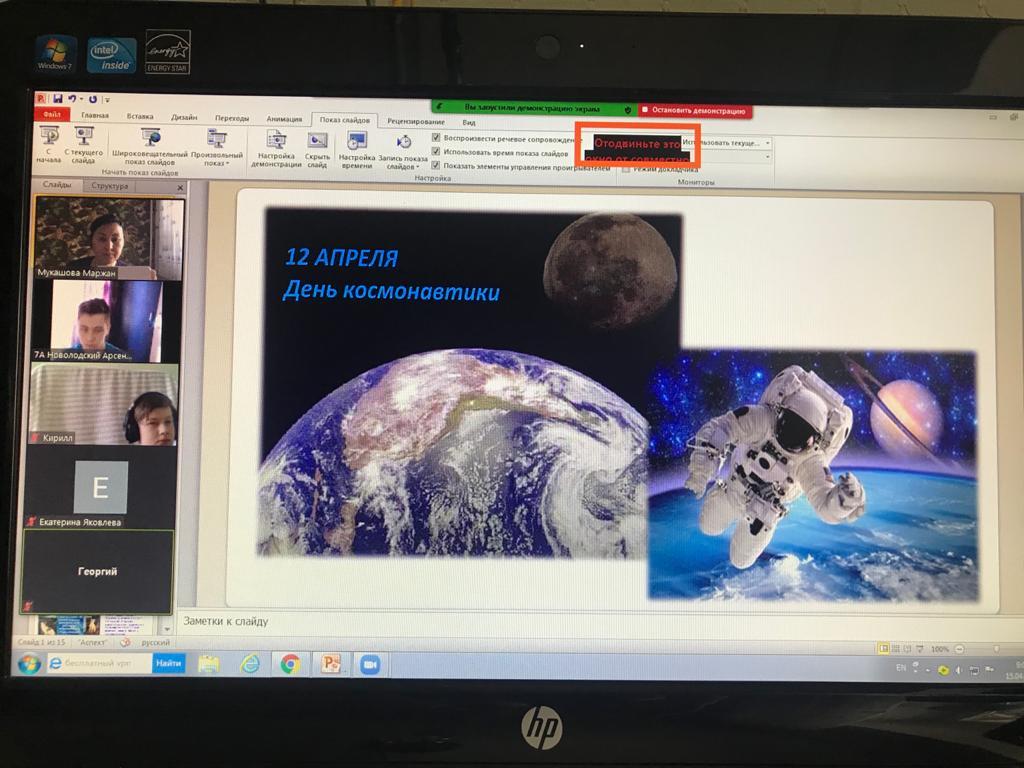Select the Слайды pane tab
The width and height of the screenshot is (1024, 768).
tap(57, 185)
